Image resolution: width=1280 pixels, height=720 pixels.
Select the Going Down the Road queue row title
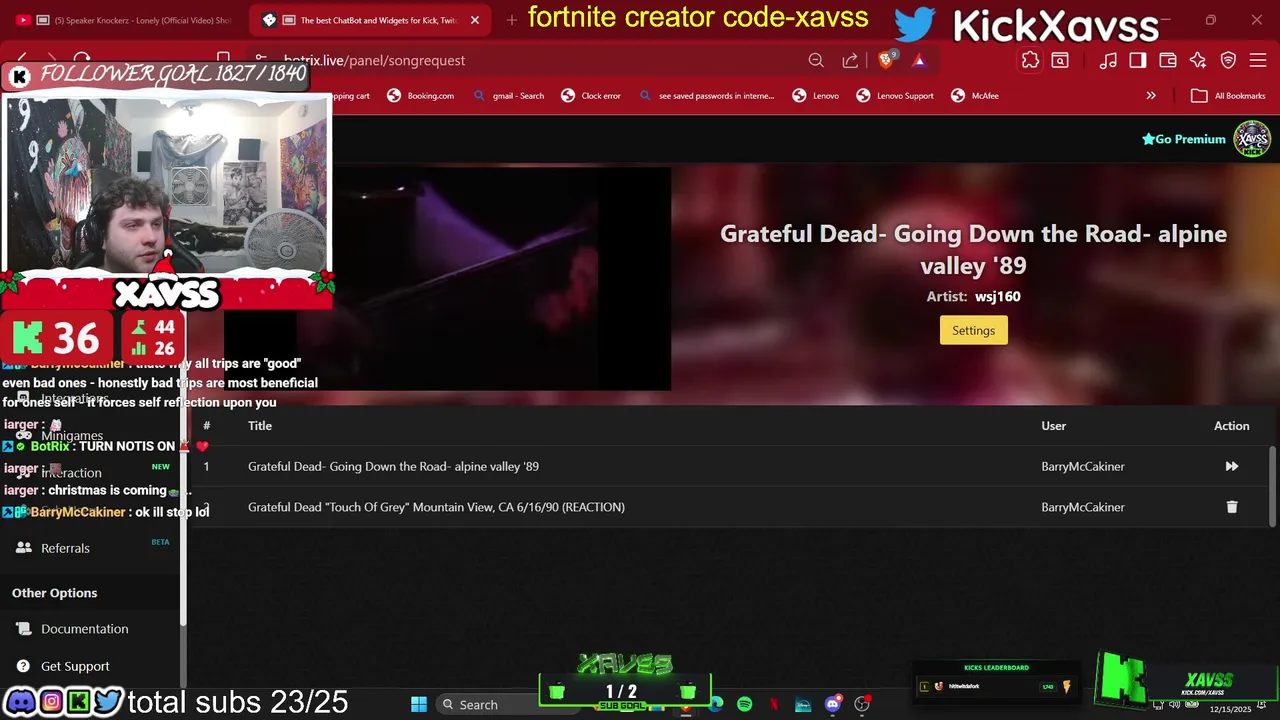click(x=393, y=466)
